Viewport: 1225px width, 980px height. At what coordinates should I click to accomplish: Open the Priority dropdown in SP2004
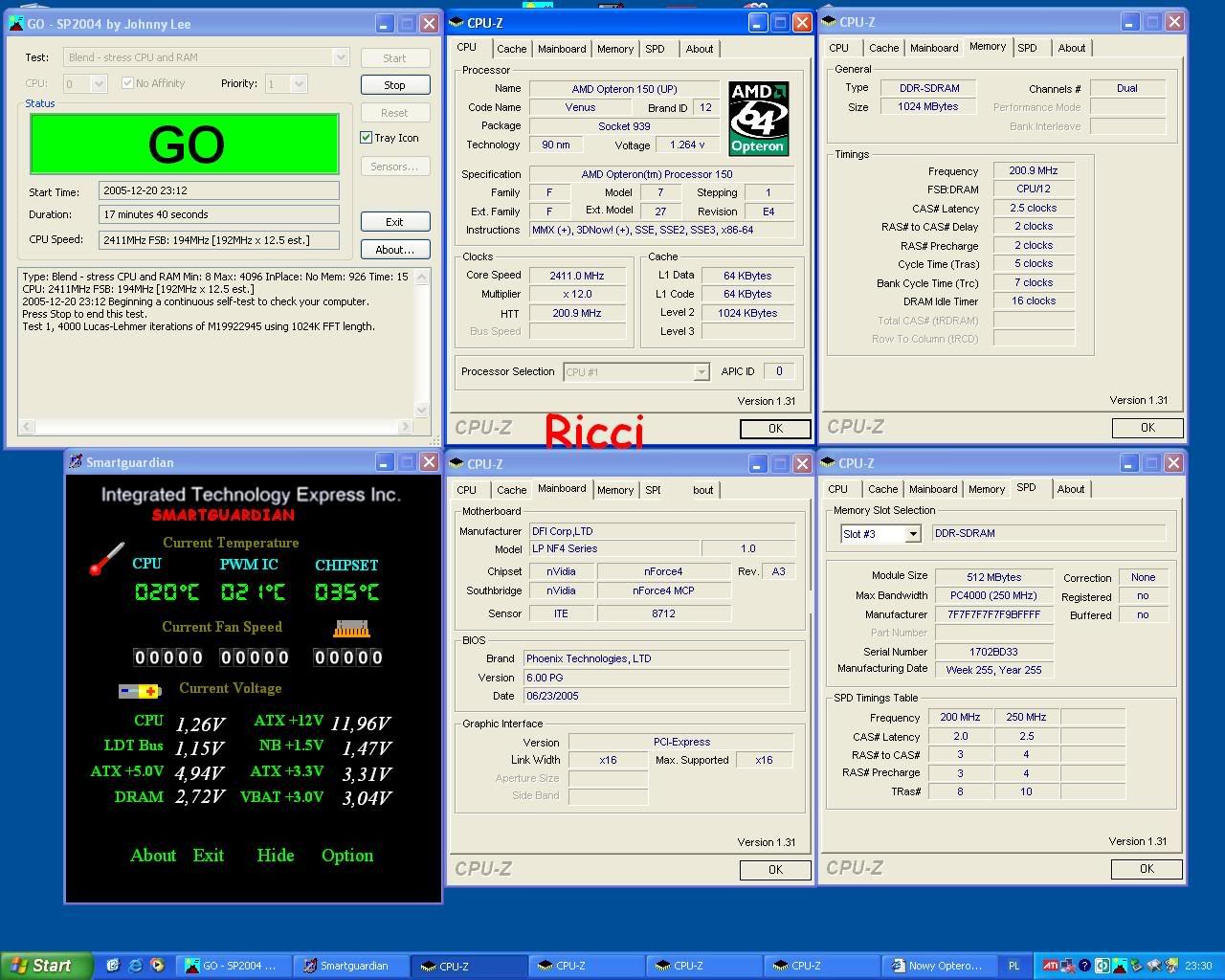[299, 84]
